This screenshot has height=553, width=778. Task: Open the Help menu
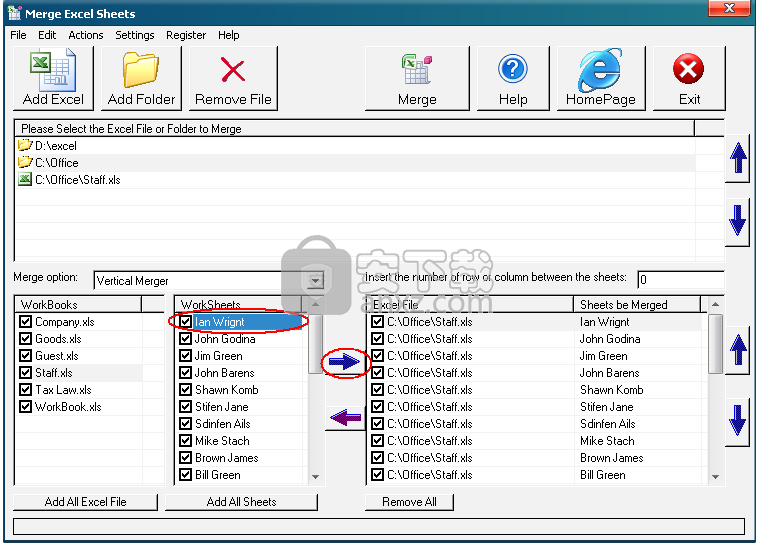(228, 35)
